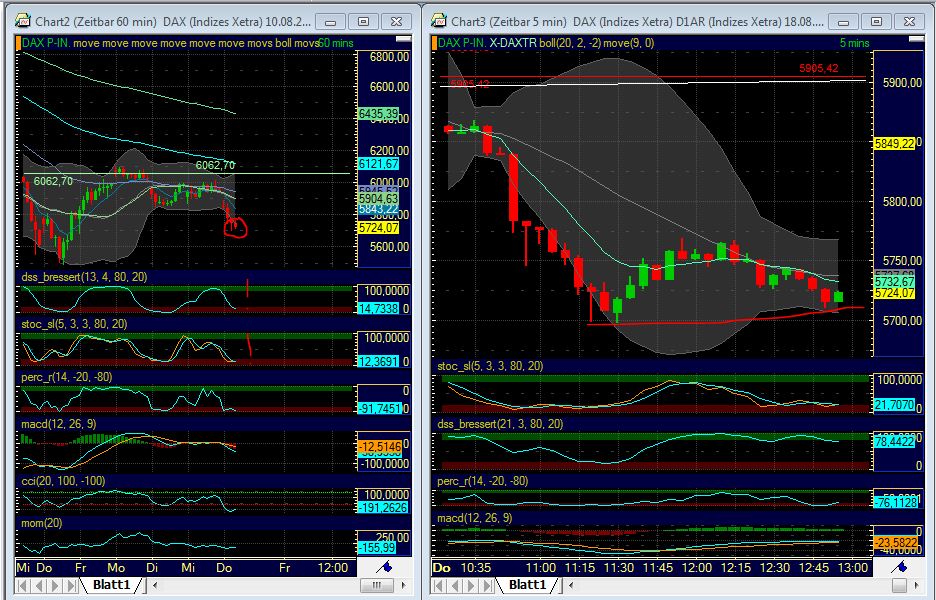Viewport: 936px width, 600px height.
Task: Click the 6435,39 green price tag
Action: coord(378,113)
